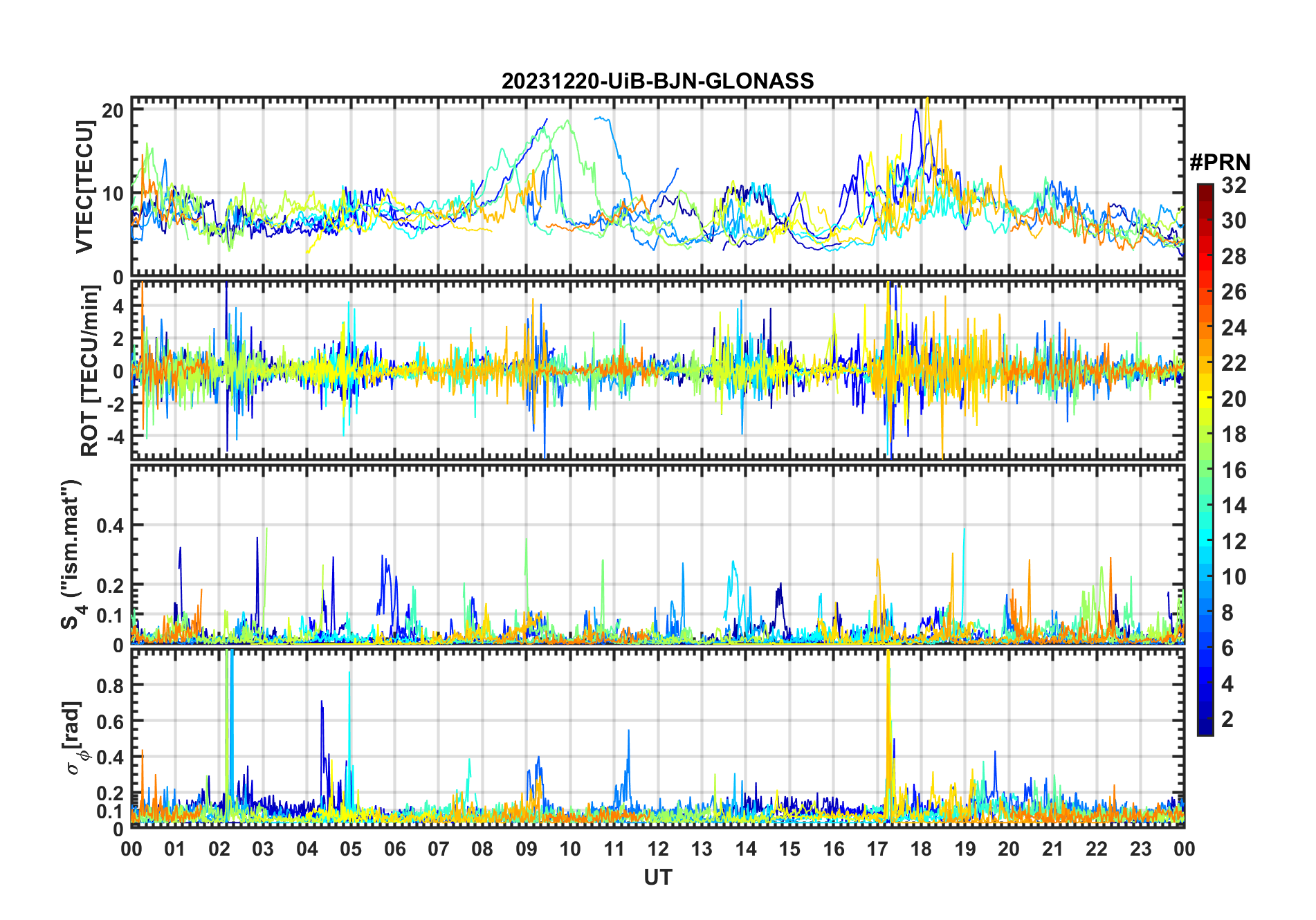Image resolution: width=1316 pixels, height=920 pixels.
Task: Click the colorbar tick label 8
Action: click(1227, 613)
